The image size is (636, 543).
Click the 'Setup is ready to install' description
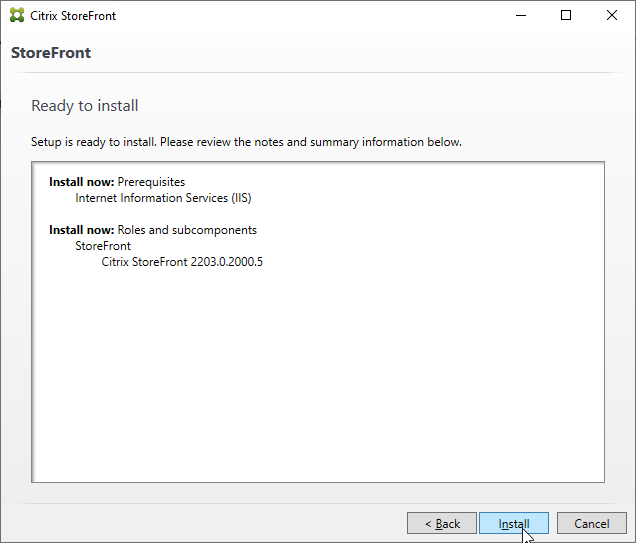[246, 142]
